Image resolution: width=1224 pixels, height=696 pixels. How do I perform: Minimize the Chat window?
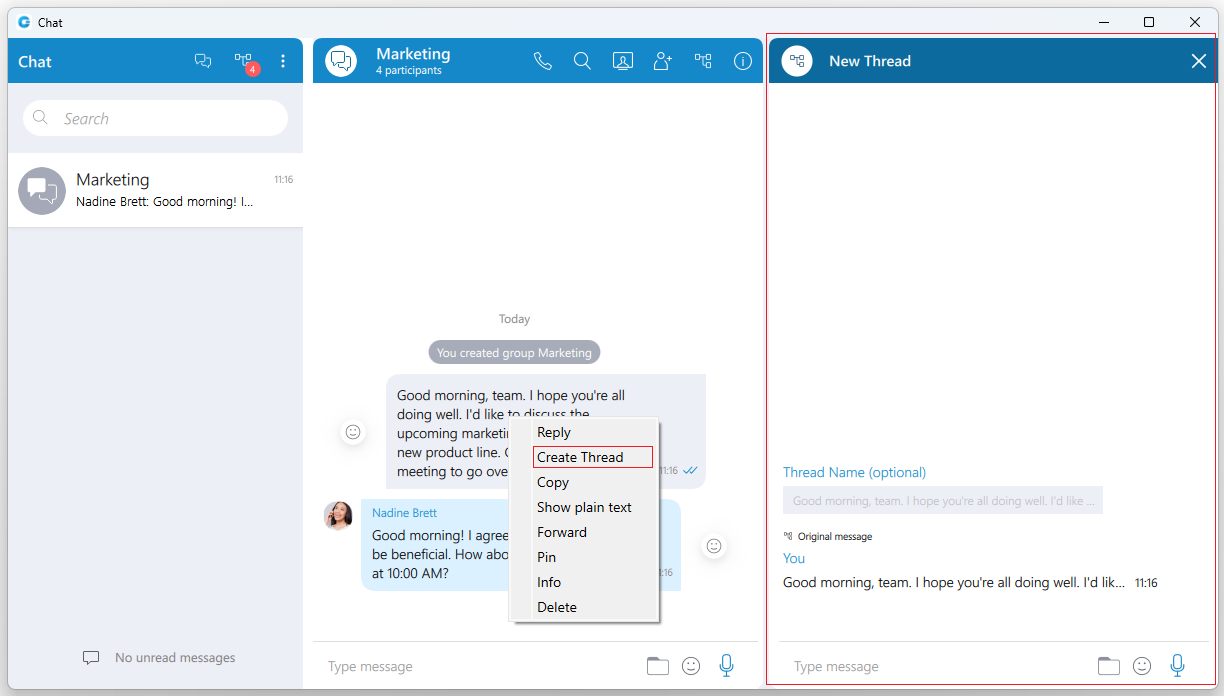point(1104,22)
